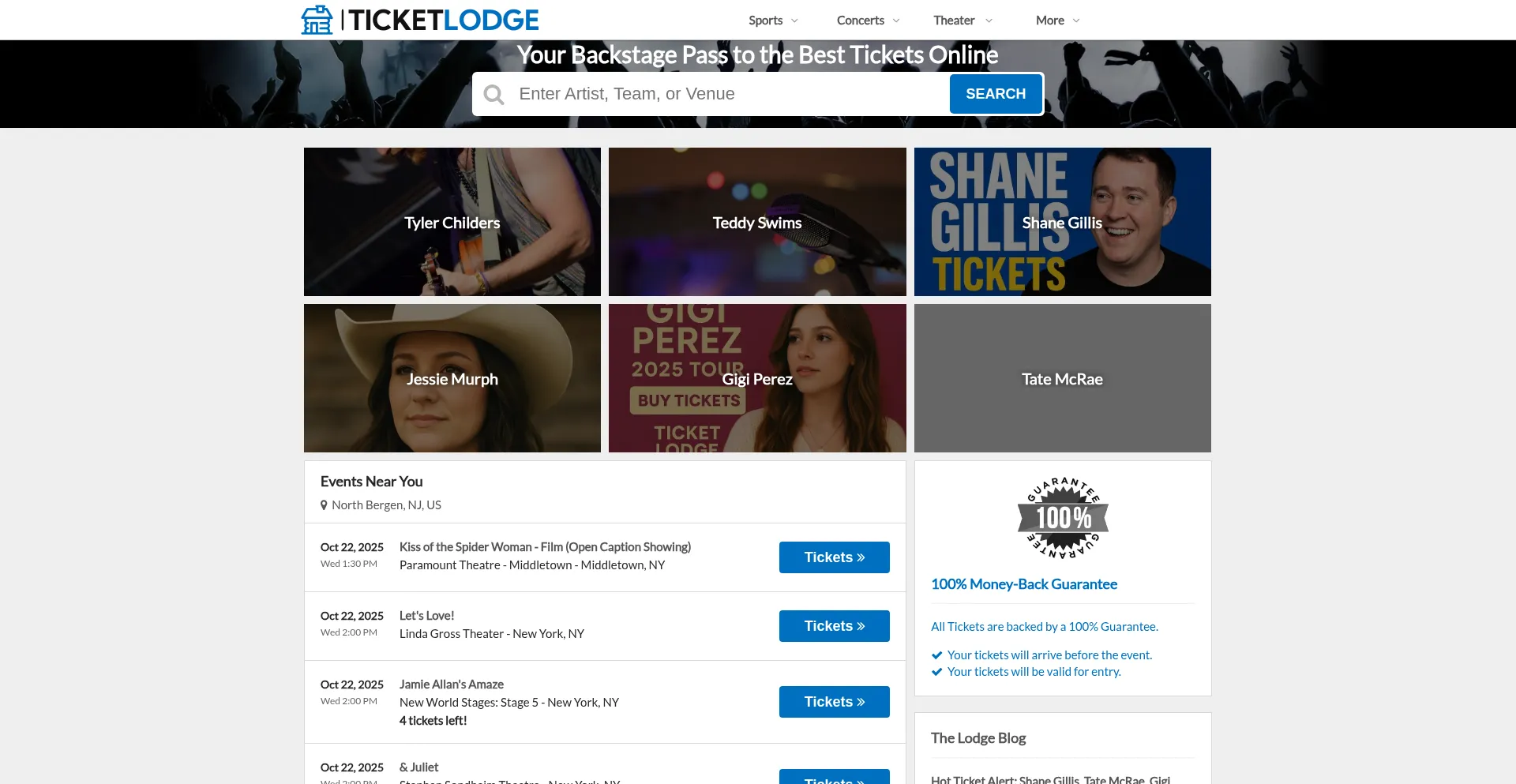Open the Jessie Murph tile

pos(452,378)
